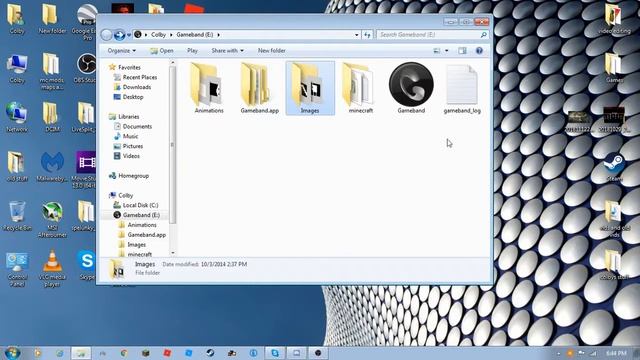Open Skype from the taskbar

pos(275,353)
